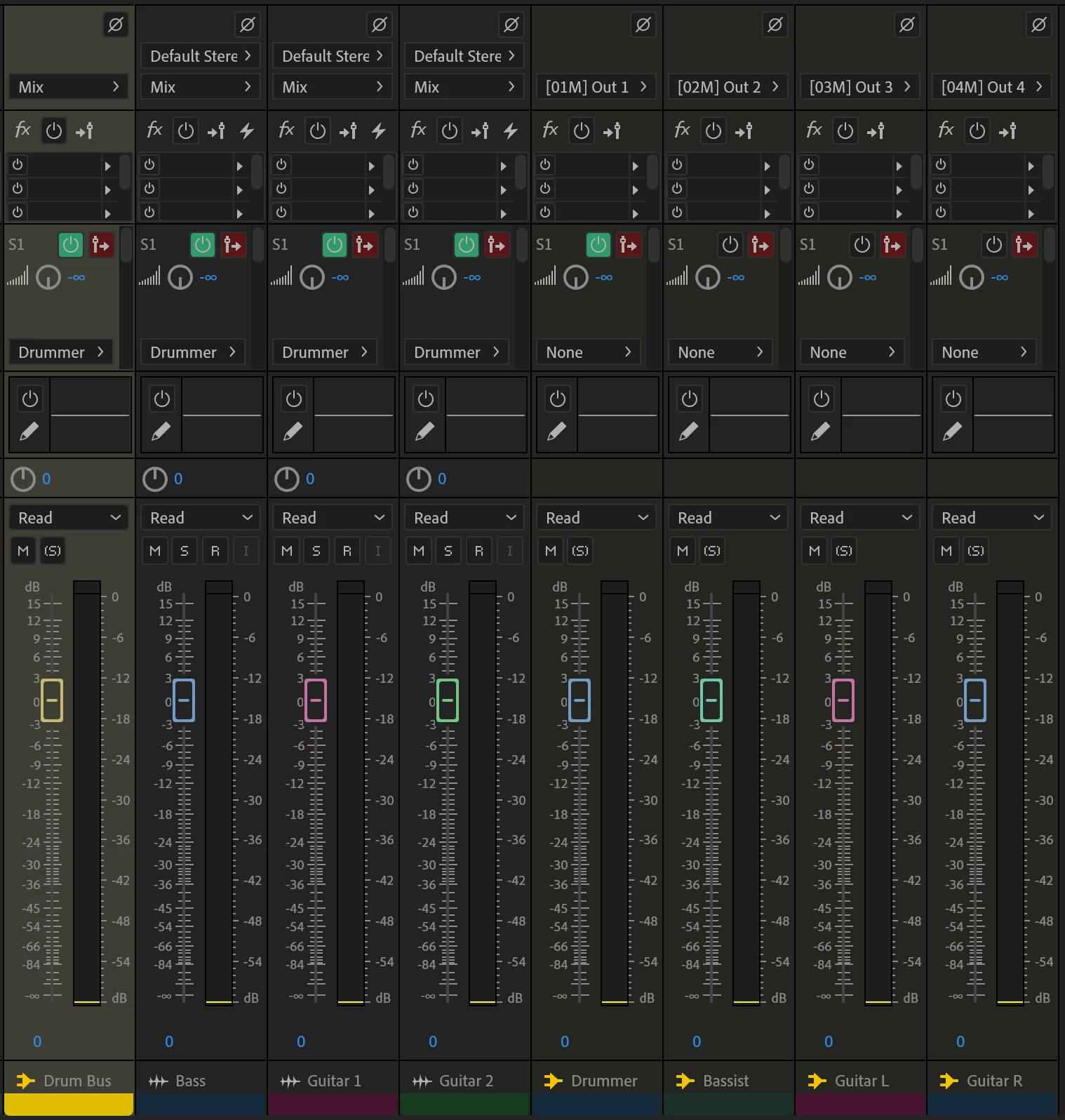Viewport: 1065px width, 1120px height.
Task: Click the phase invert icon on Guitar R
Action: point(1039,25)
